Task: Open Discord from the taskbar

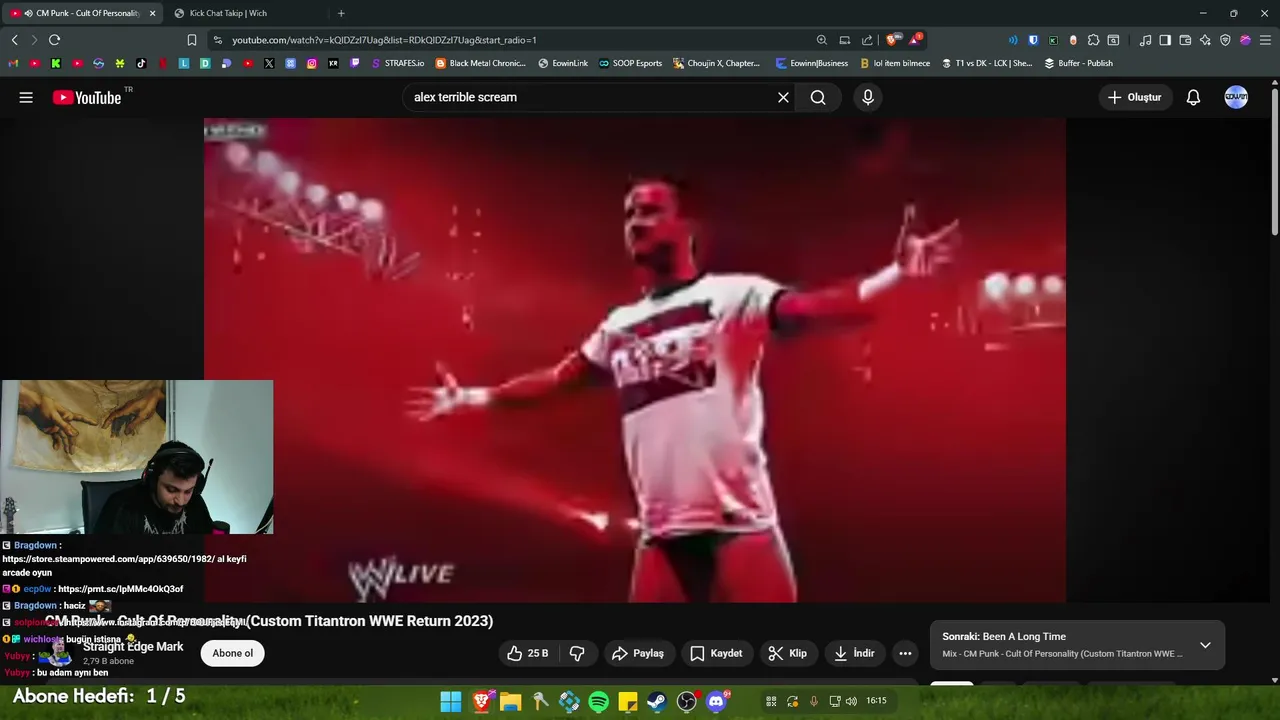Action: [x=716, y=701]
